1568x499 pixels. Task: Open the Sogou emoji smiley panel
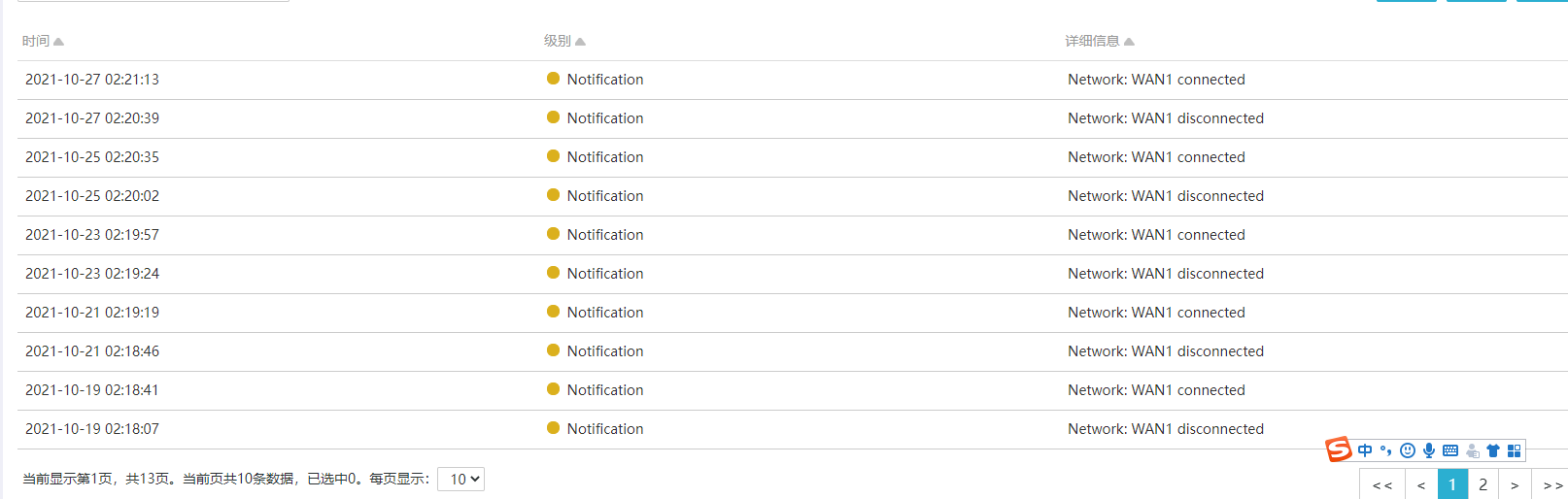tap(1407, 450)
